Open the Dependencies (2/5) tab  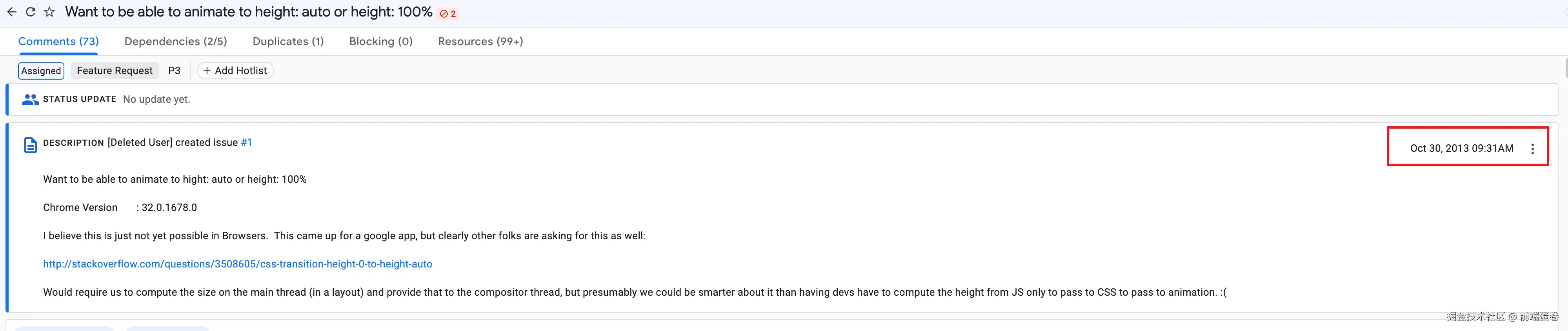point(175,42)
